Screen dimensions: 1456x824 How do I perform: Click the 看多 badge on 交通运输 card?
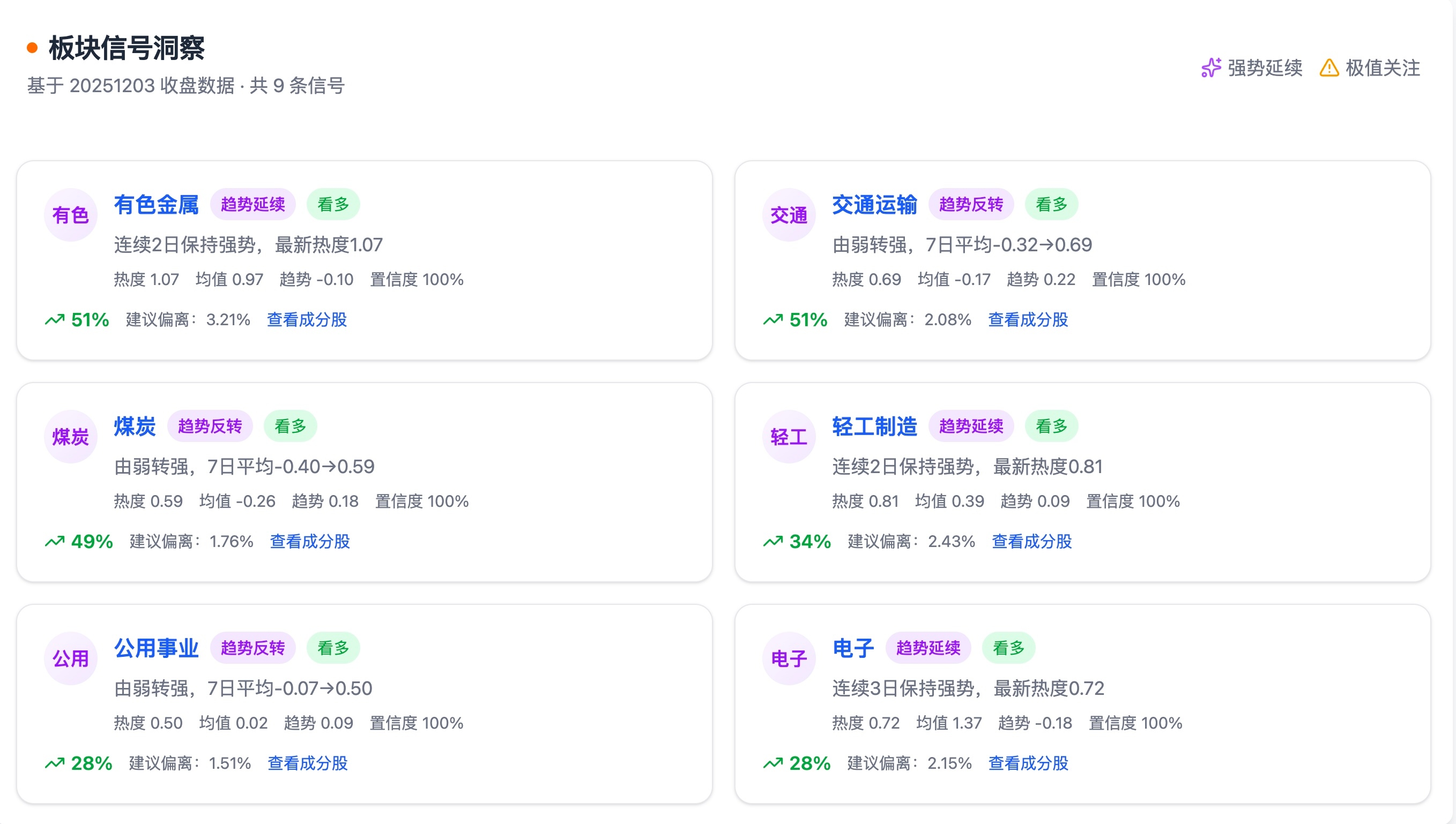(1051, 204)
